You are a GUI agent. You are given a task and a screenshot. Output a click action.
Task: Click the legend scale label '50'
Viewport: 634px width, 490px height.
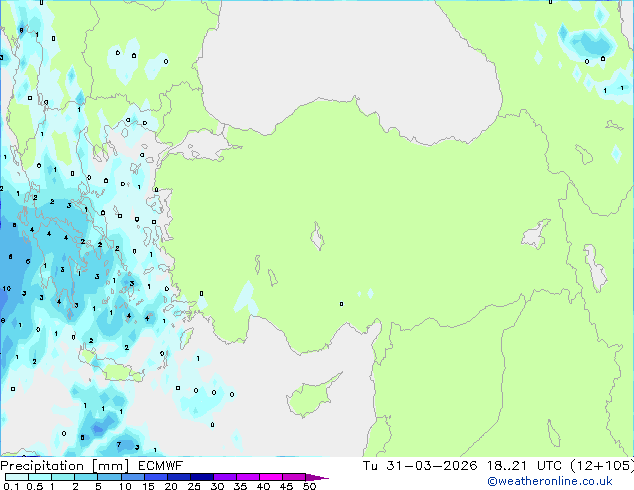click(x=309, y=486)
